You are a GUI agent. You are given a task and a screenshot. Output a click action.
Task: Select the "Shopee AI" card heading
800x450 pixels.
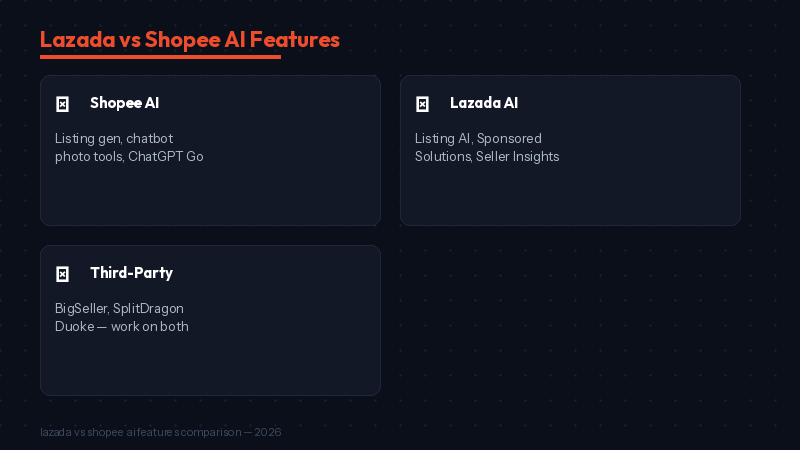124,103
